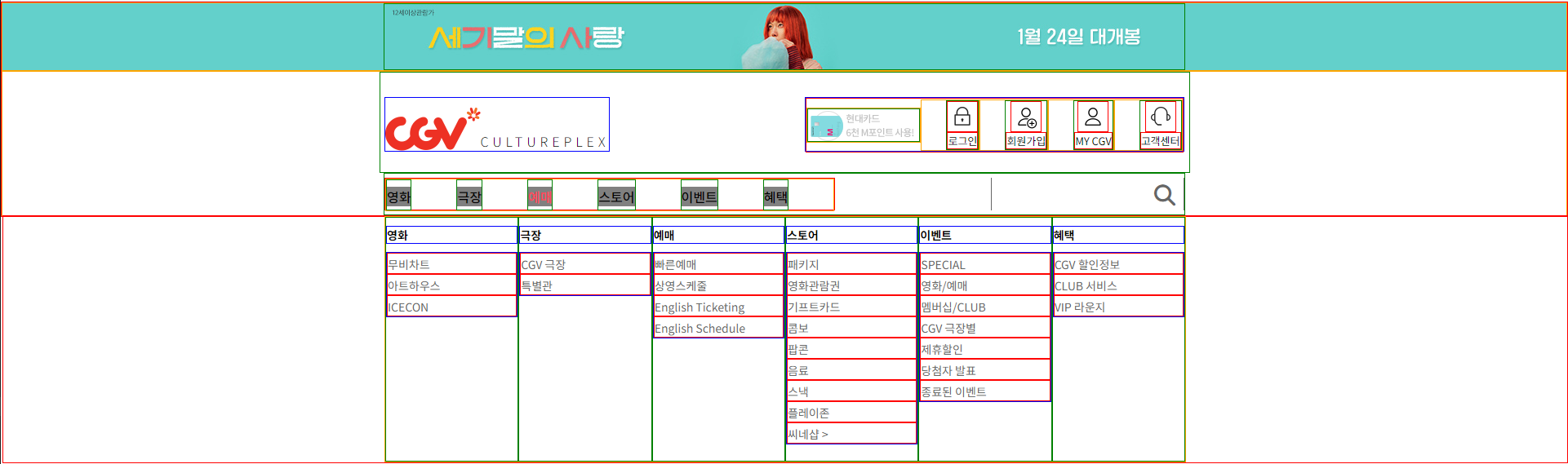Open 종료된 이벤트 in the event submenu

[x=985, y=391]
